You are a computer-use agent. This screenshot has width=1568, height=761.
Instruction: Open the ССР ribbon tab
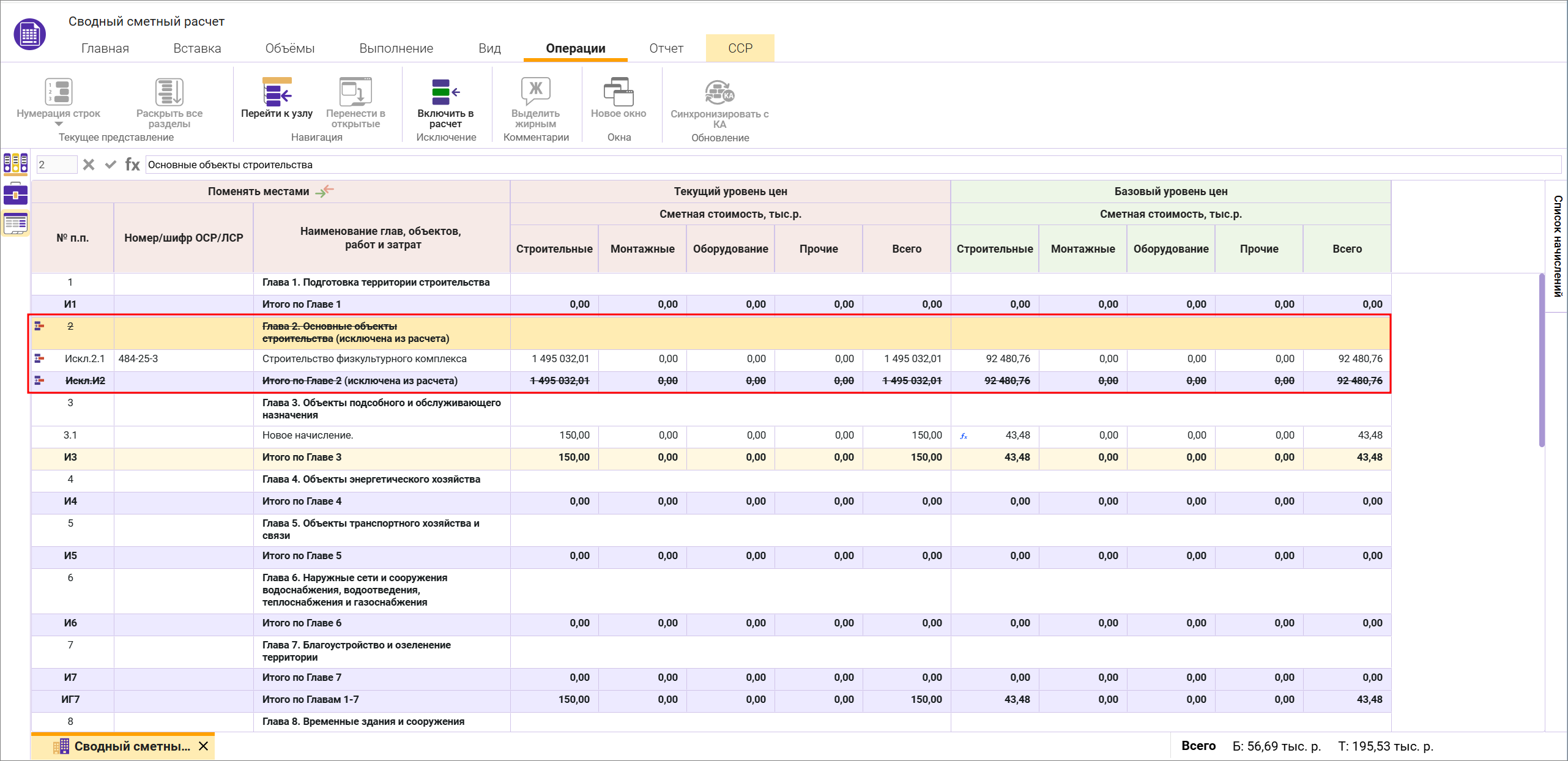click(740, 48)
